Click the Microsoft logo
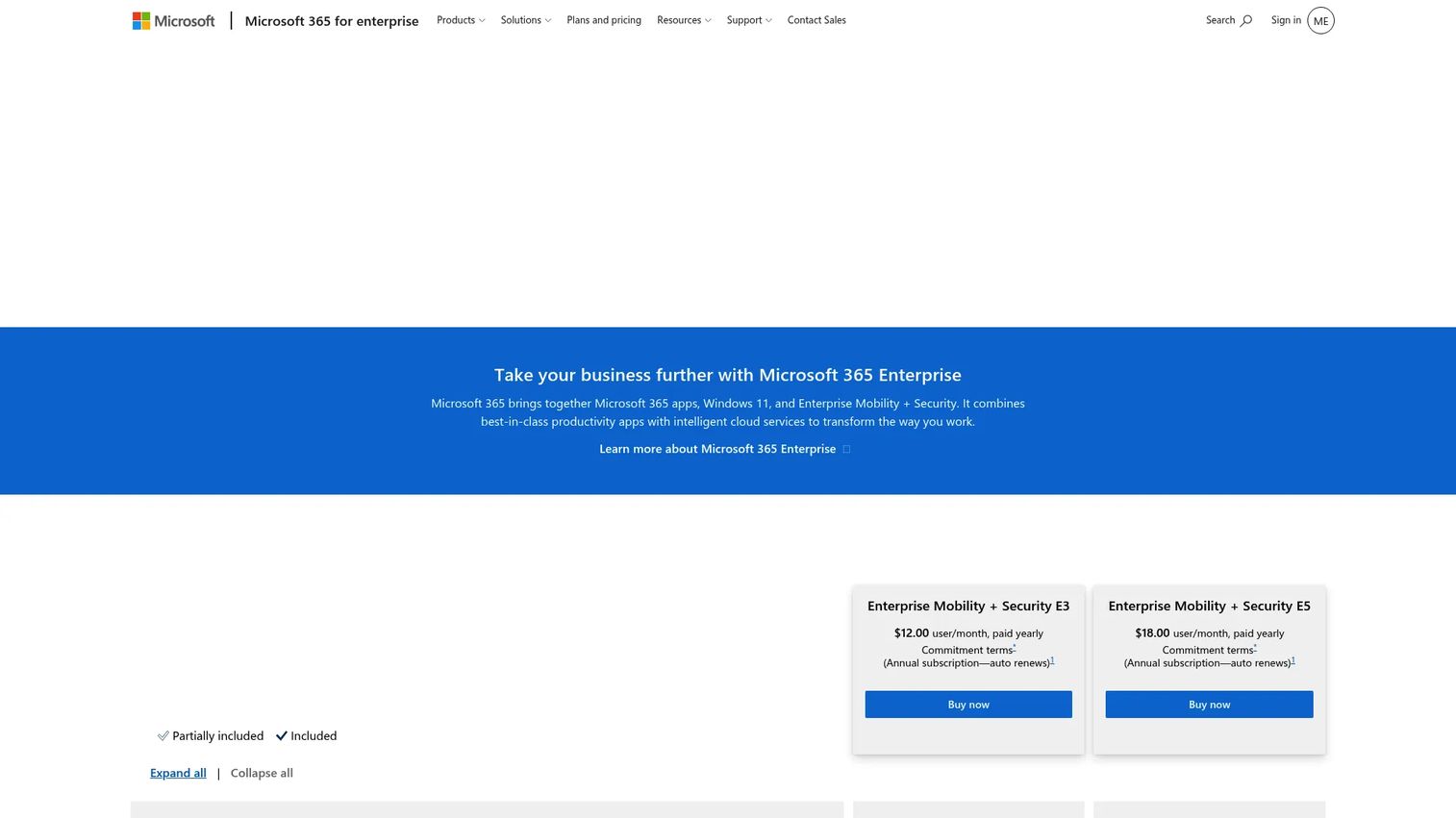This screenshot has height=818, width=1456. (x=174, y=20)
